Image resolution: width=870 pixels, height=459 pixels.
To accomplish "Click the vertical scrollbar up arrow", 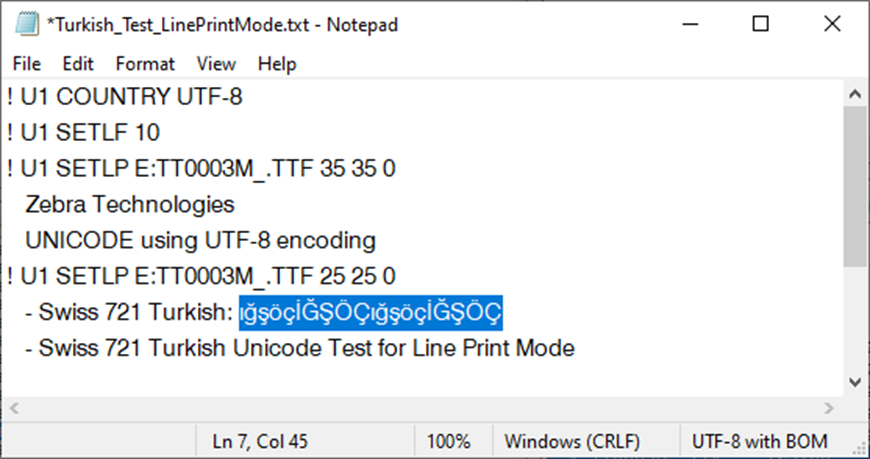I will (x=855, y=94).
